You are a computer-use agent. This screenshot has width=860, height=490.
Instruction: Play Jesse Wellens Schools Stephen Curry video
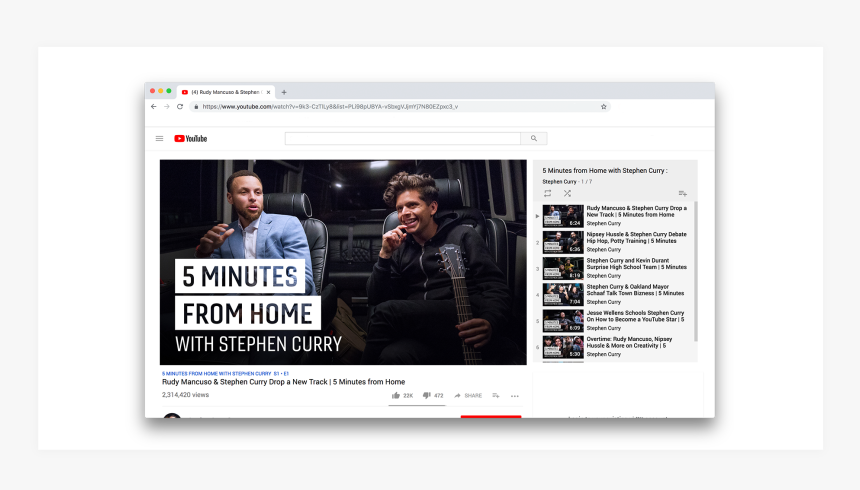[x=635, y=316]
